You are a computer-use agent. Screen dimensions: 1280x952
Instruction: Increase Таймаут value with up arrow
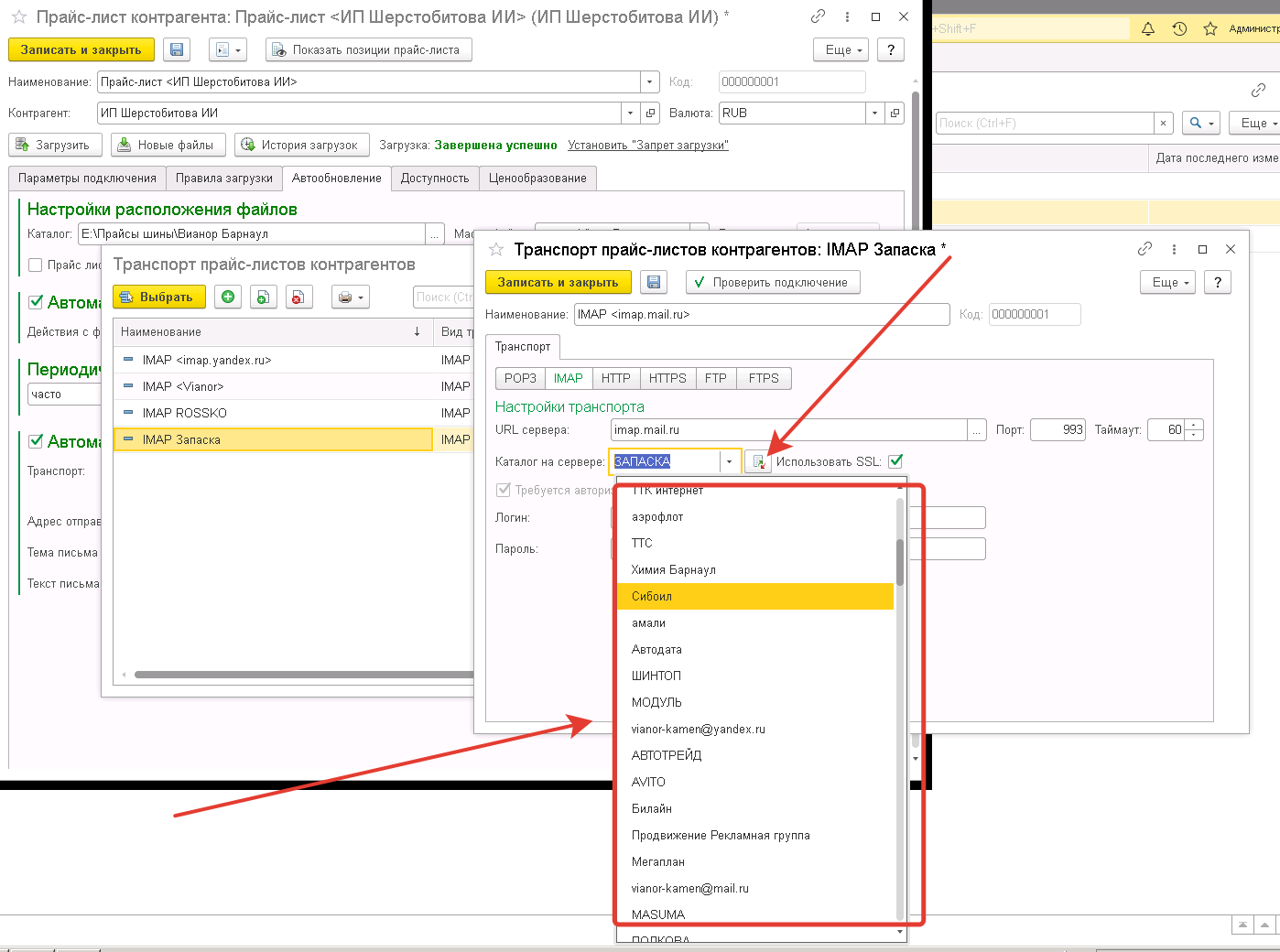tap(1194, 424)
